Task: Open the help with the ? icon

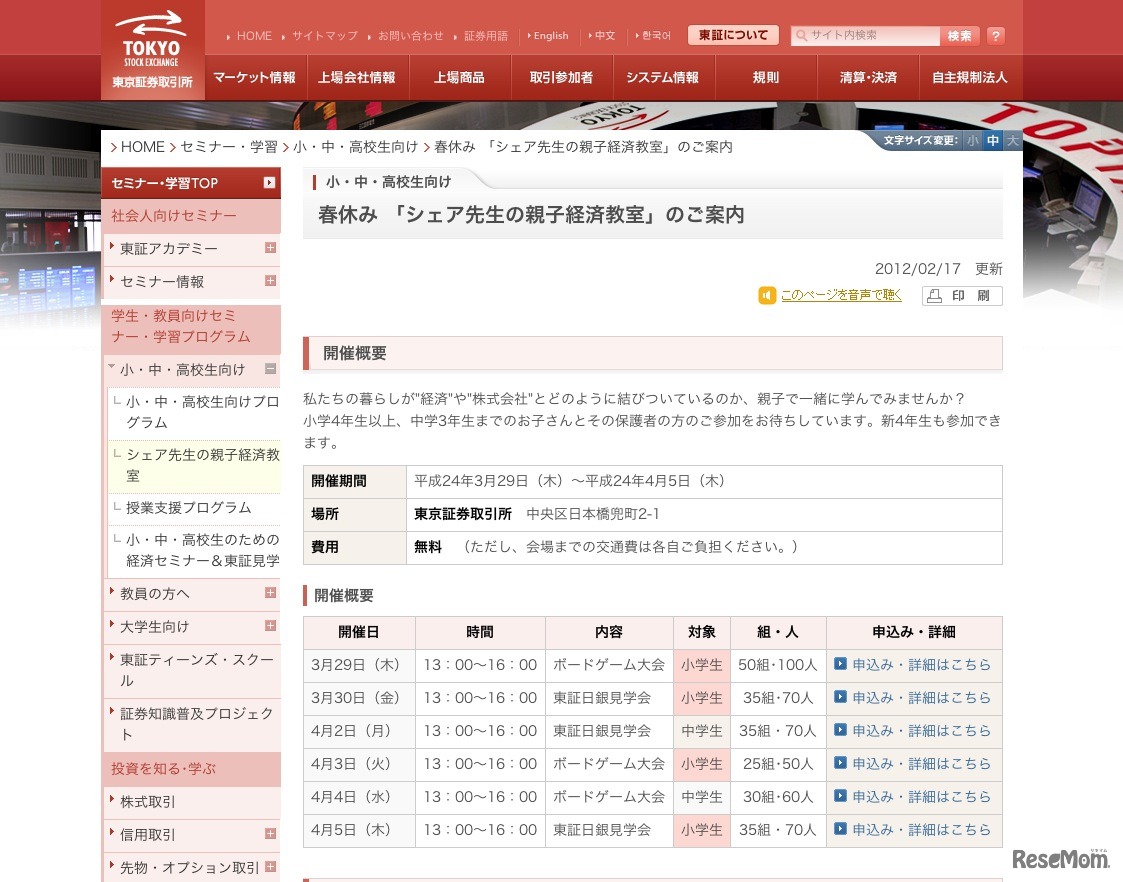Action: pyautogui.click(x=995, y=35)
